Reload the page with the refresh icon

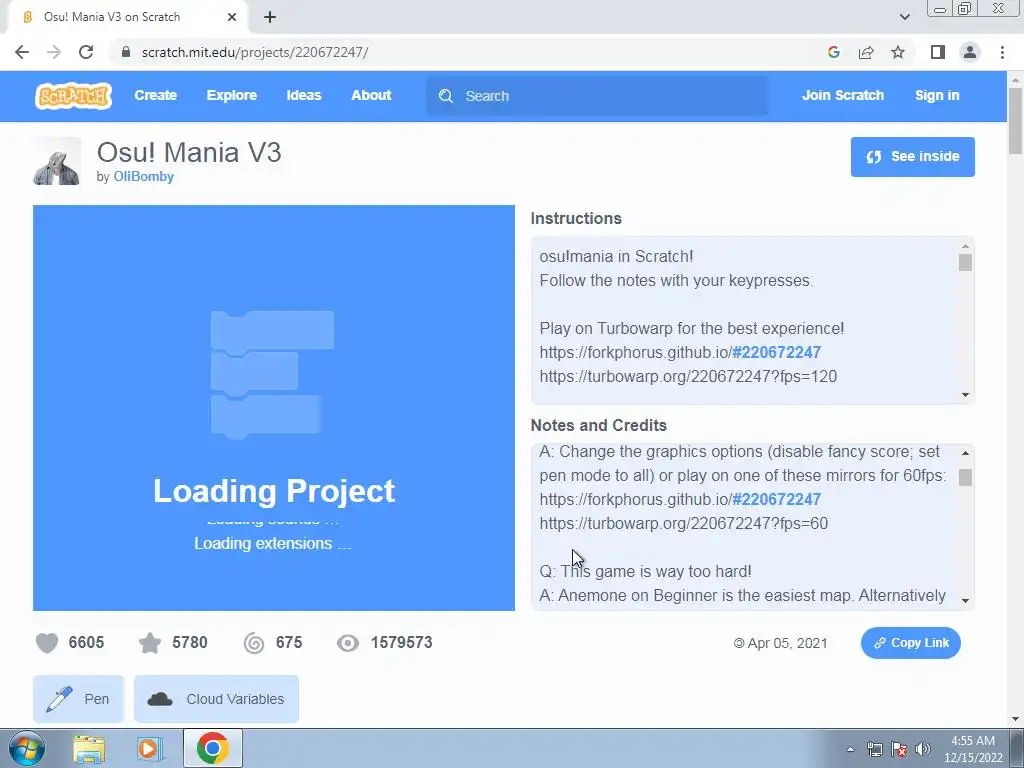tap(86, 52)
